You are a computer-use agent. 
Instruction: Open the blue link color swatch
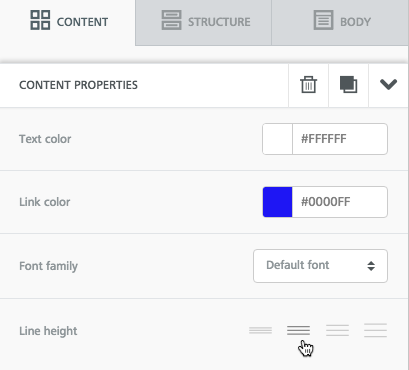[x=277, y=202]
